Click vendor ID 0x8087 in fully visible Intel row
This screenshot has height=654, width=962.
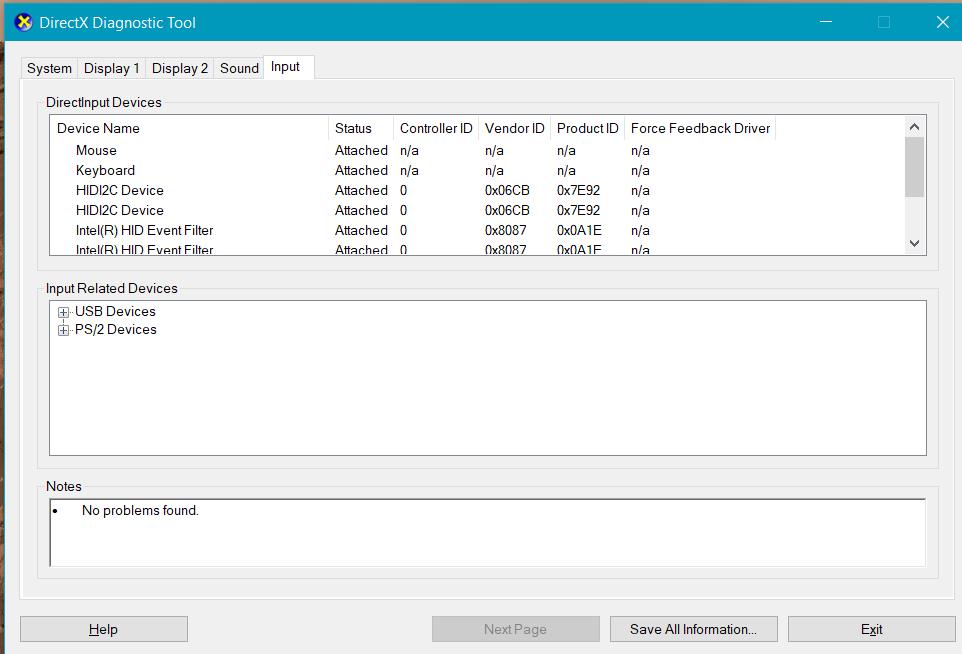(x=506, y=231)
